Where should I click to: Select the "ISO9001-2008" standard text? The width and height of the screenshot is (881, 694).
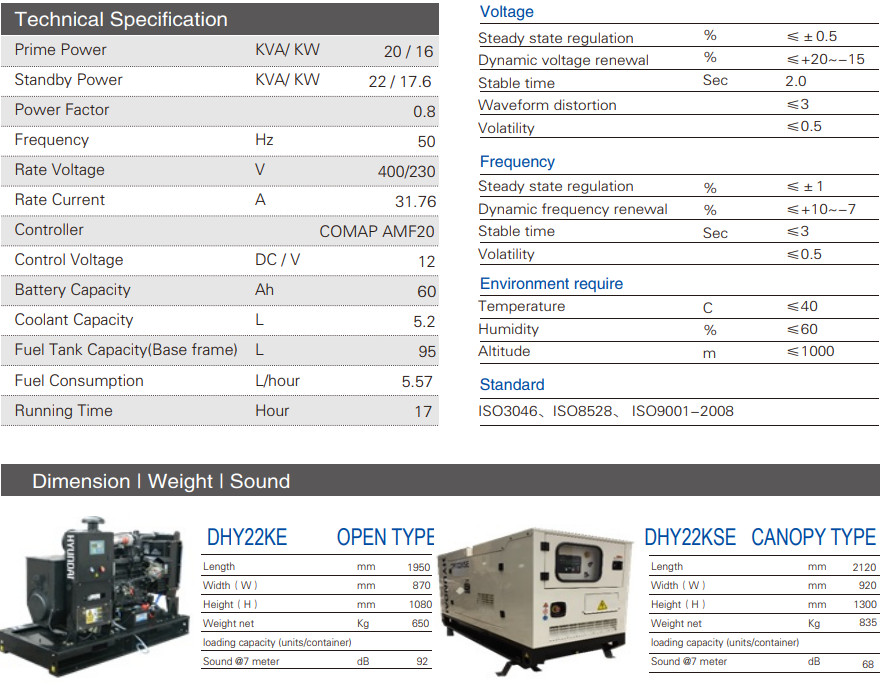[682, 411]
